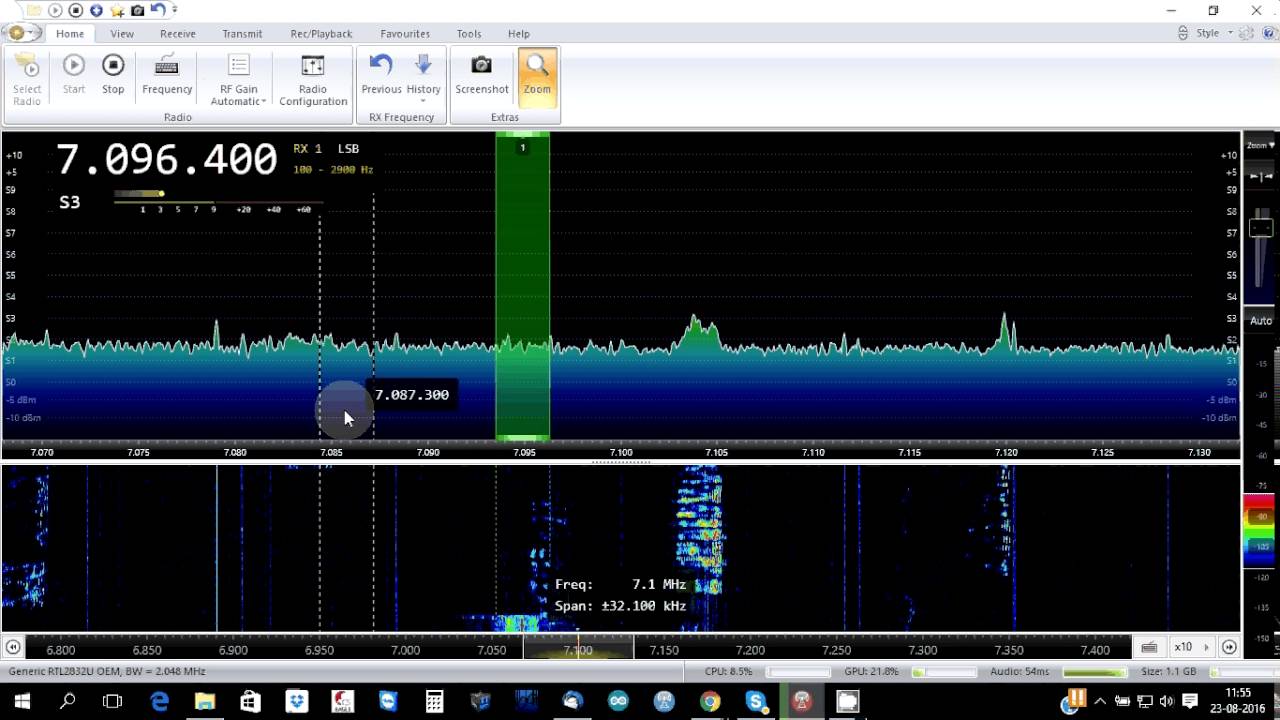Click the volume icon in system tray
Screen dimensions: 1280x720
(x=1166, y=702)
